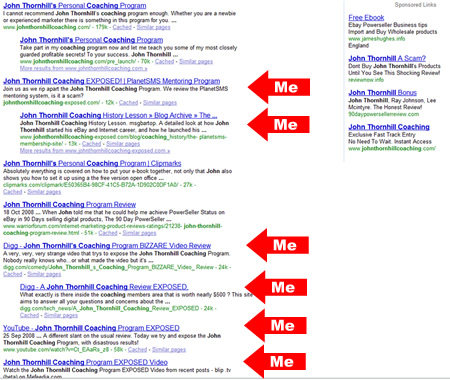Open John Thornhill Coaching EXPOSED PlanetSMS result
Viewport: 450px width, 380px height.
click(112, 81)
